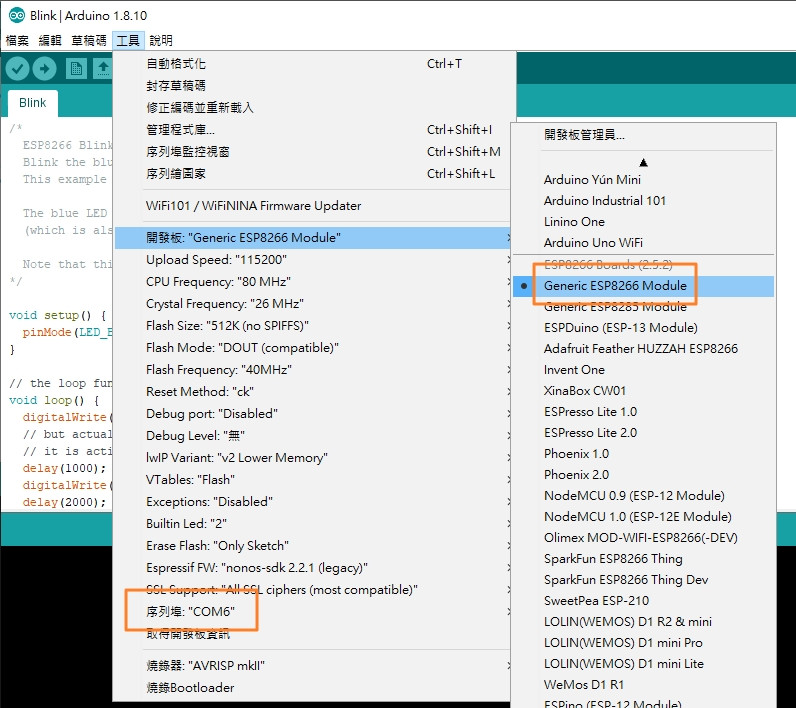Open the 檔案 menu

tap(17, 40)
